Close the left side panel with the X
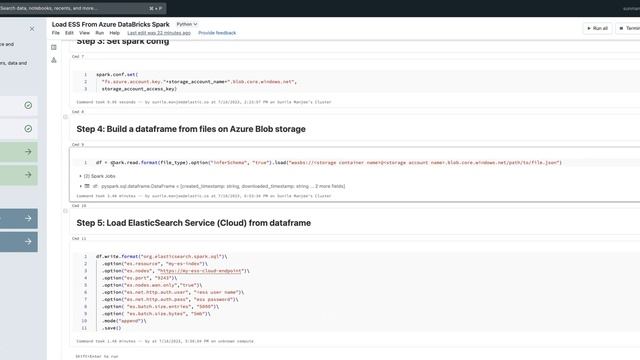 click(x=32, y=29)
